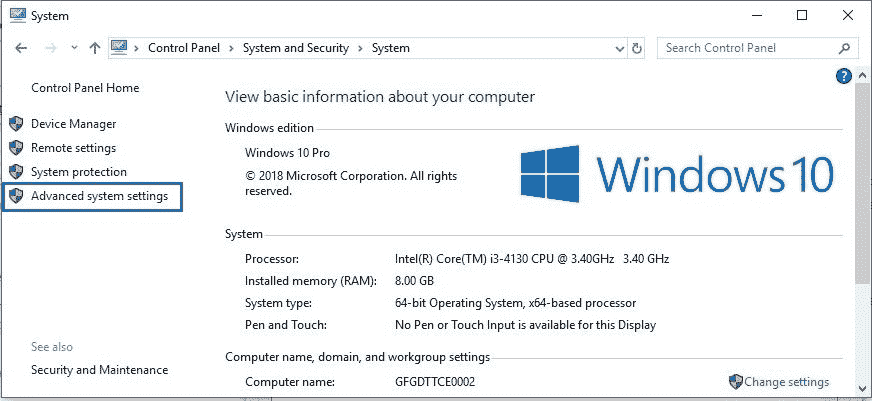
Task: Click the shield icon beside System protection
Action: (15, 172)
